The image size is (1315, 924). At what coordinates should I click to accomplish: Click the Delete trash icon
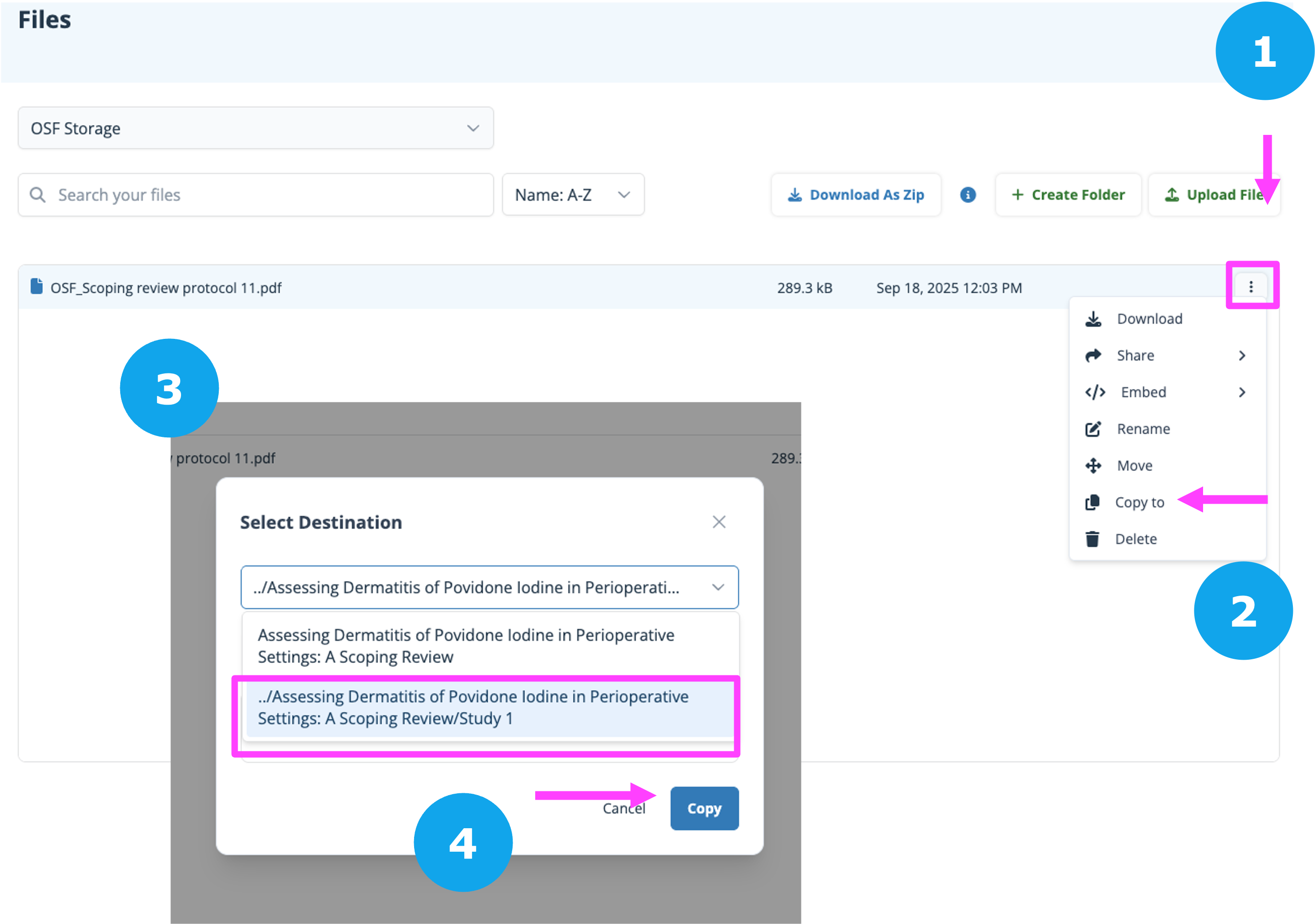1092,539
